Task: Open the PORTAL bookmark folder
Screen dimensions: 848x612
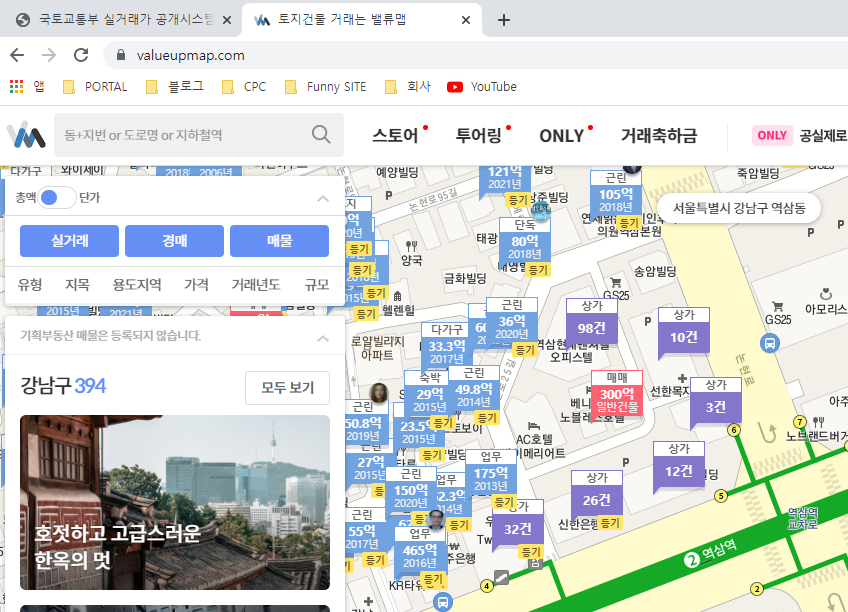Action: click(95, 87)
